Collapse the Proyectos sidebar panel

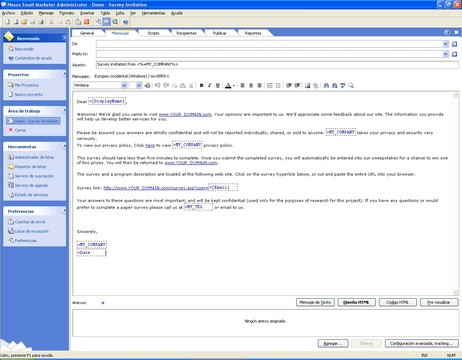[64, 74]
